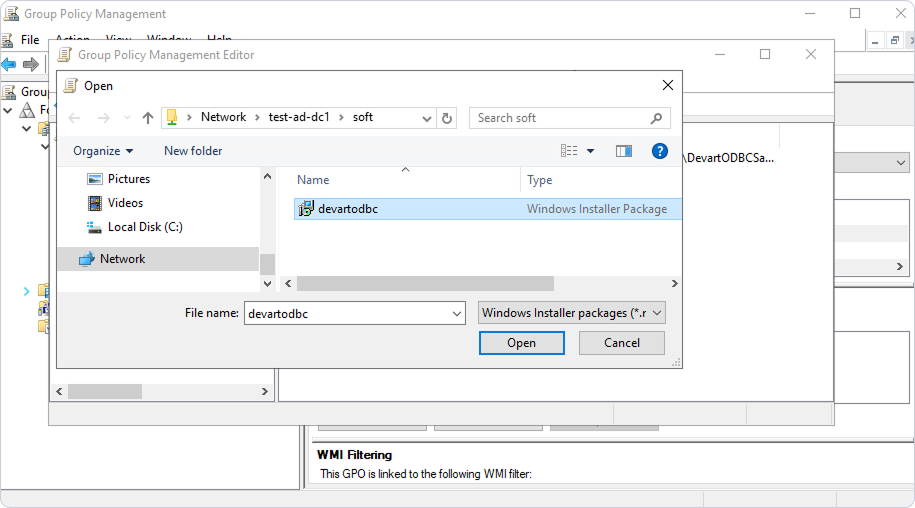
Task: Maximize the Group Policy Management Editor window
Action: [x=765, y=54]
